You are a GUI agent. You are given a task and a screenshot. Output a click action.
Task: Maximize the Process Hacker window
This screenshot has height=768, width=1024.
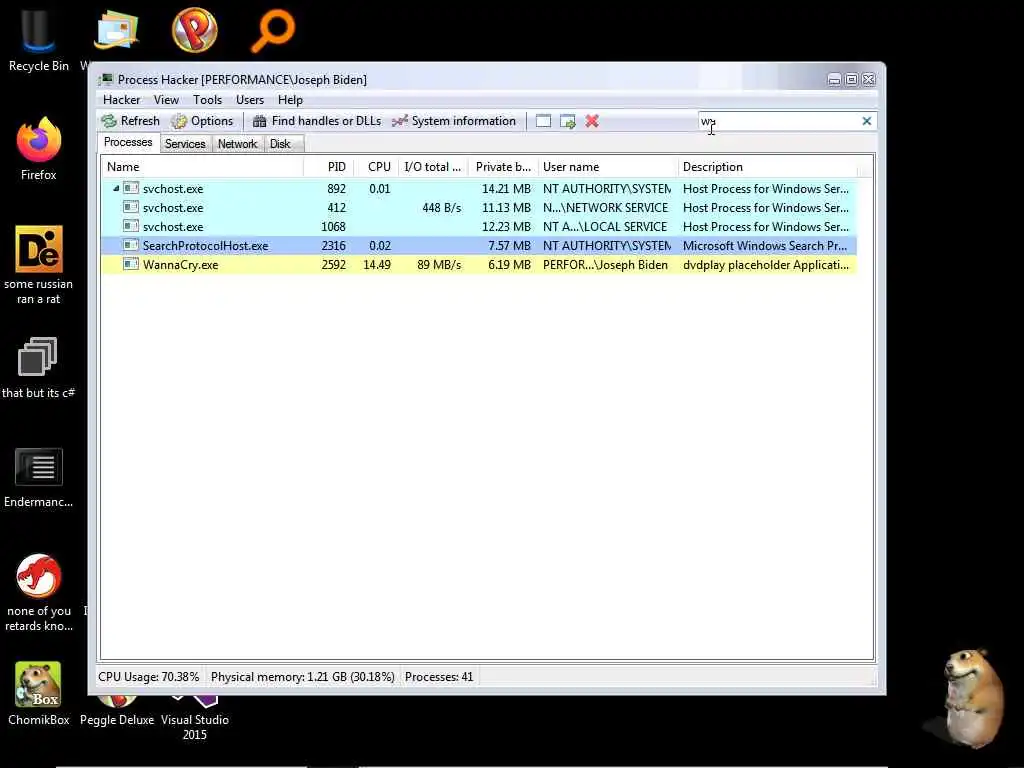click(x=852, y=80)
